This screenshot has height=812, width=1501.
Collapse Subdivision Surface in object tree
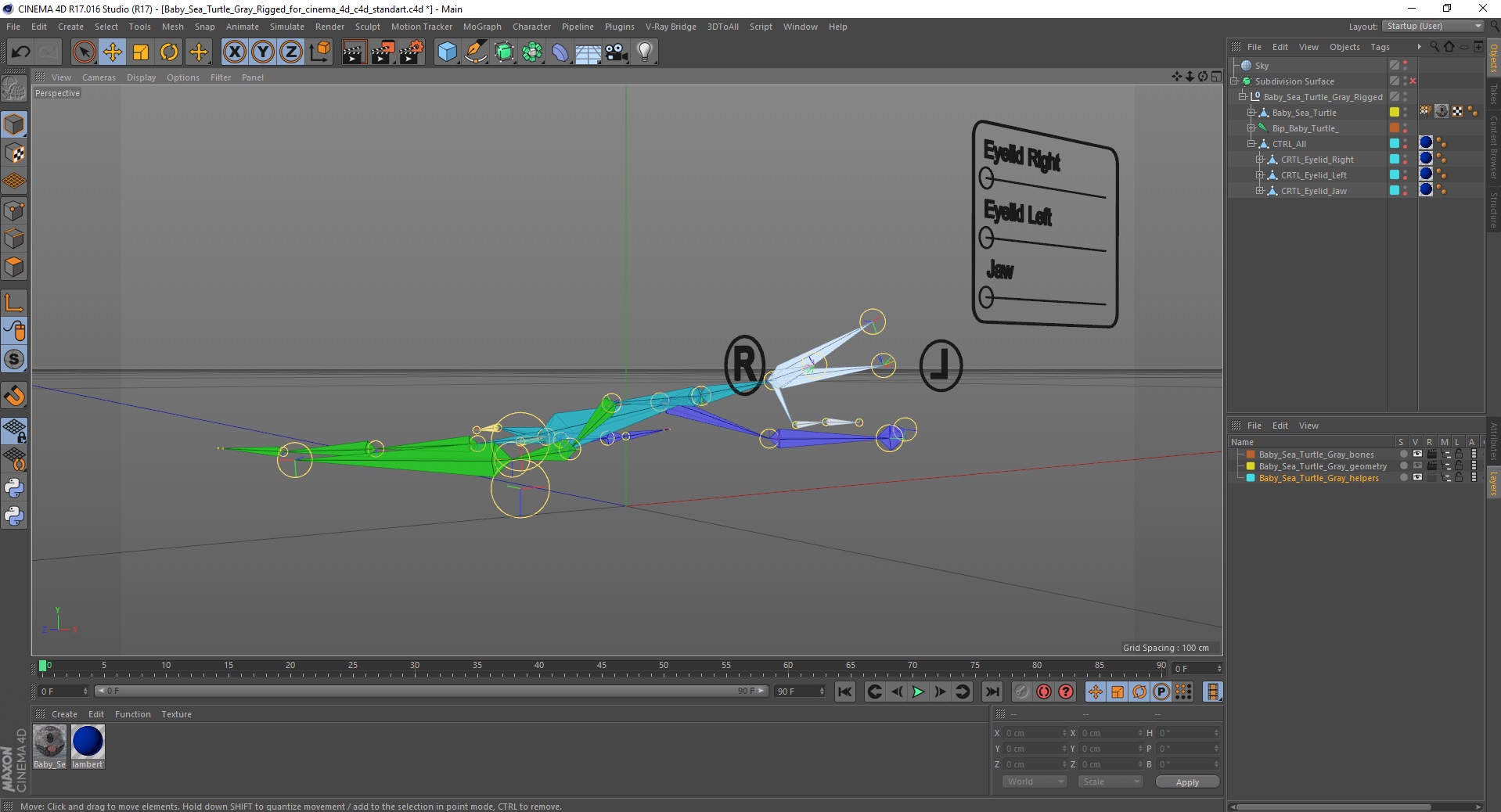(1234, 81)
